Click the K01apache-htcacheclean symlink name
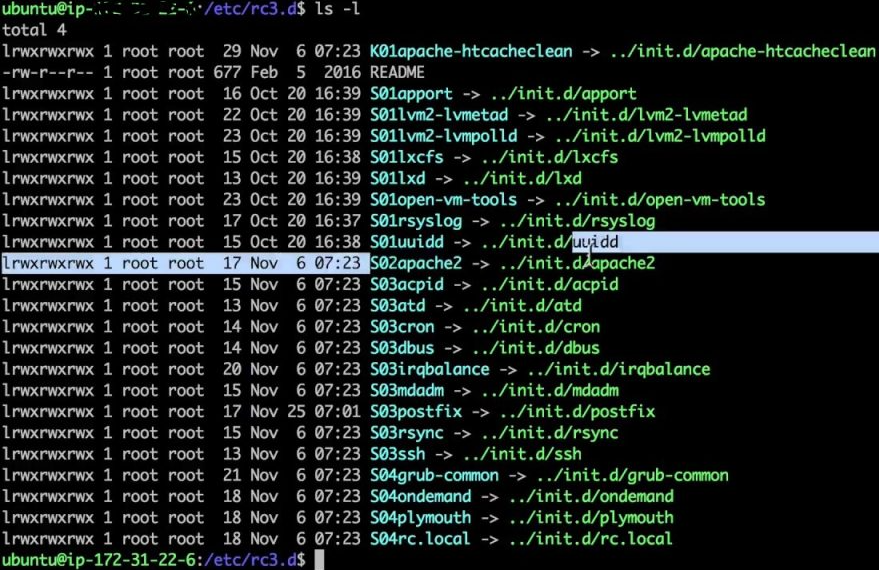This screenshot has width=879, height=570. tap(471, 52)
